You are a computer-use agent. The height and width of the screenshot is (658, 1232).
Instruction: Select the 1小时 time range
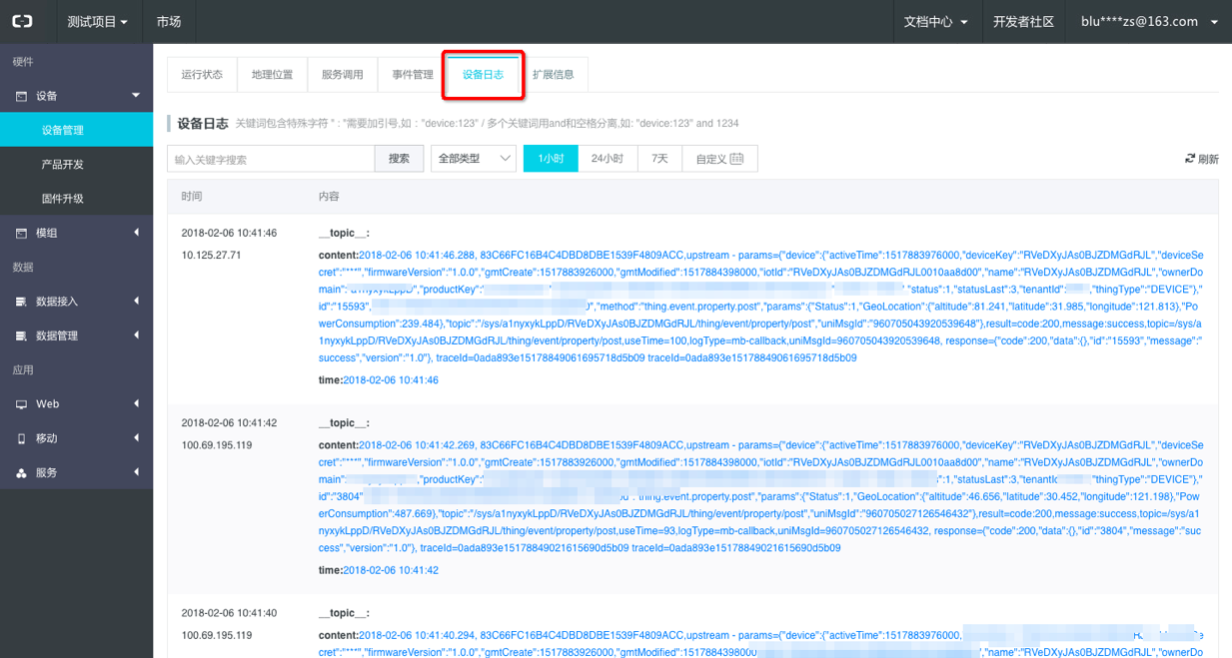[551, 159]
